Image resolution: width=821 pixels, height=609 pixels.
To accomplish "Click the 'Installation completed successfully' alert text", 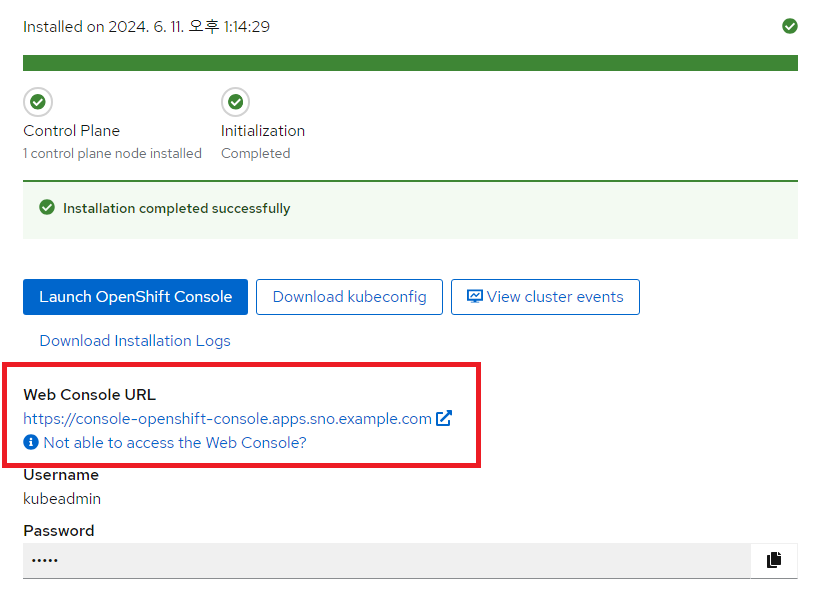I will click(x=176, y=208).
